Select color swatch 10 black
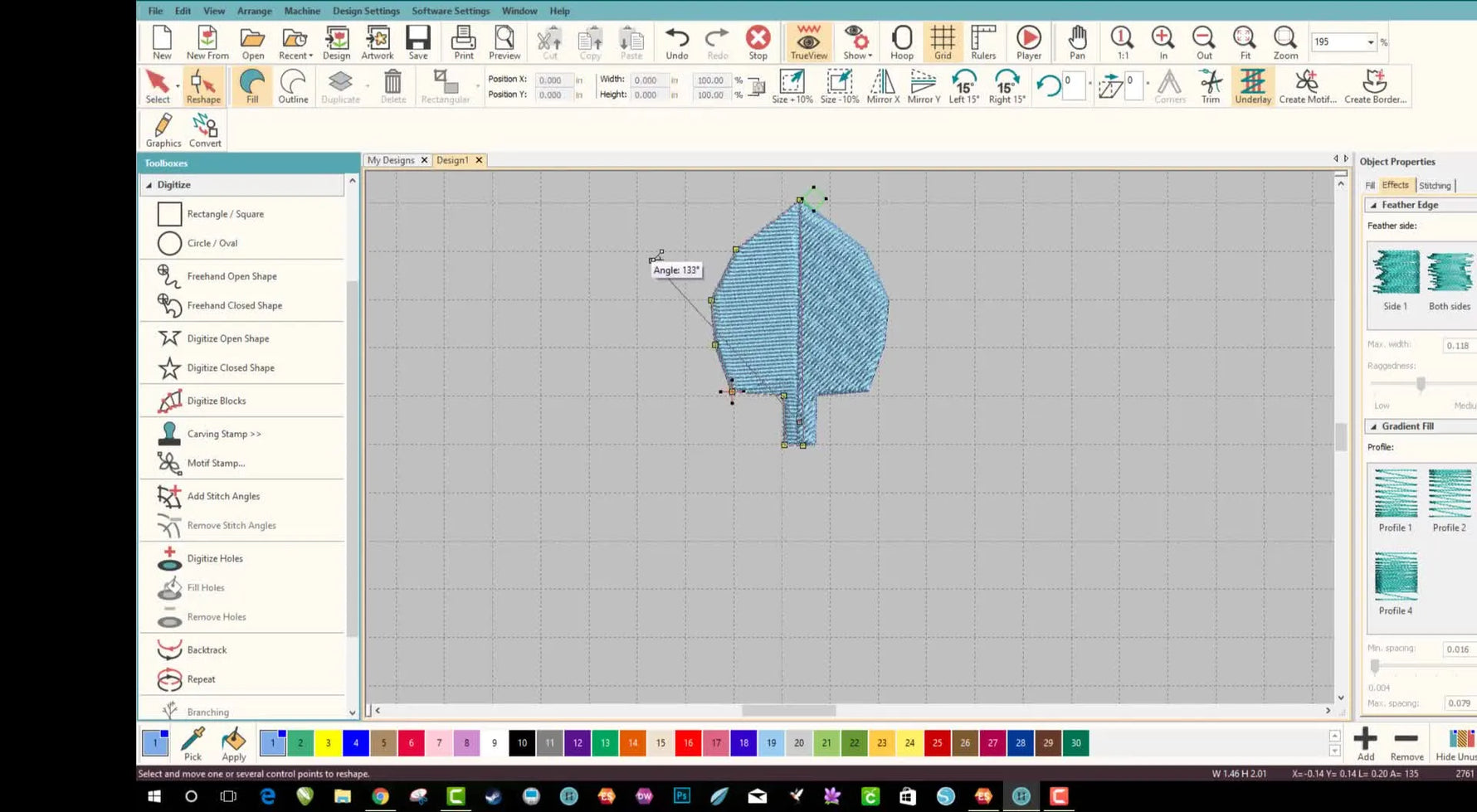This screenshot has width=1477, height=812. (x=522, y=743)
